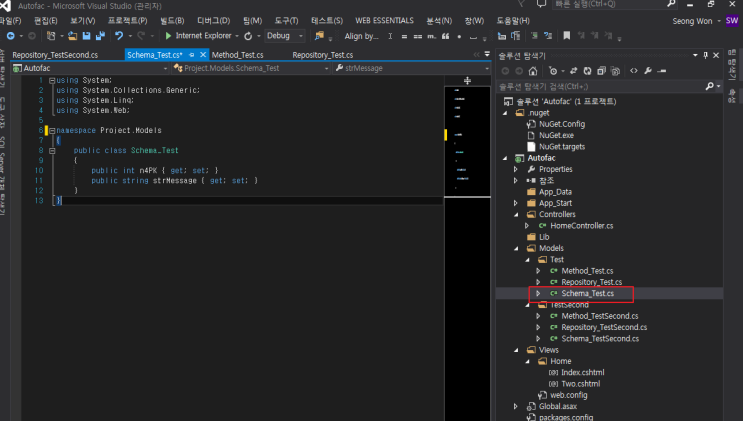Open the 빌드(B) menu

[172, 21]
